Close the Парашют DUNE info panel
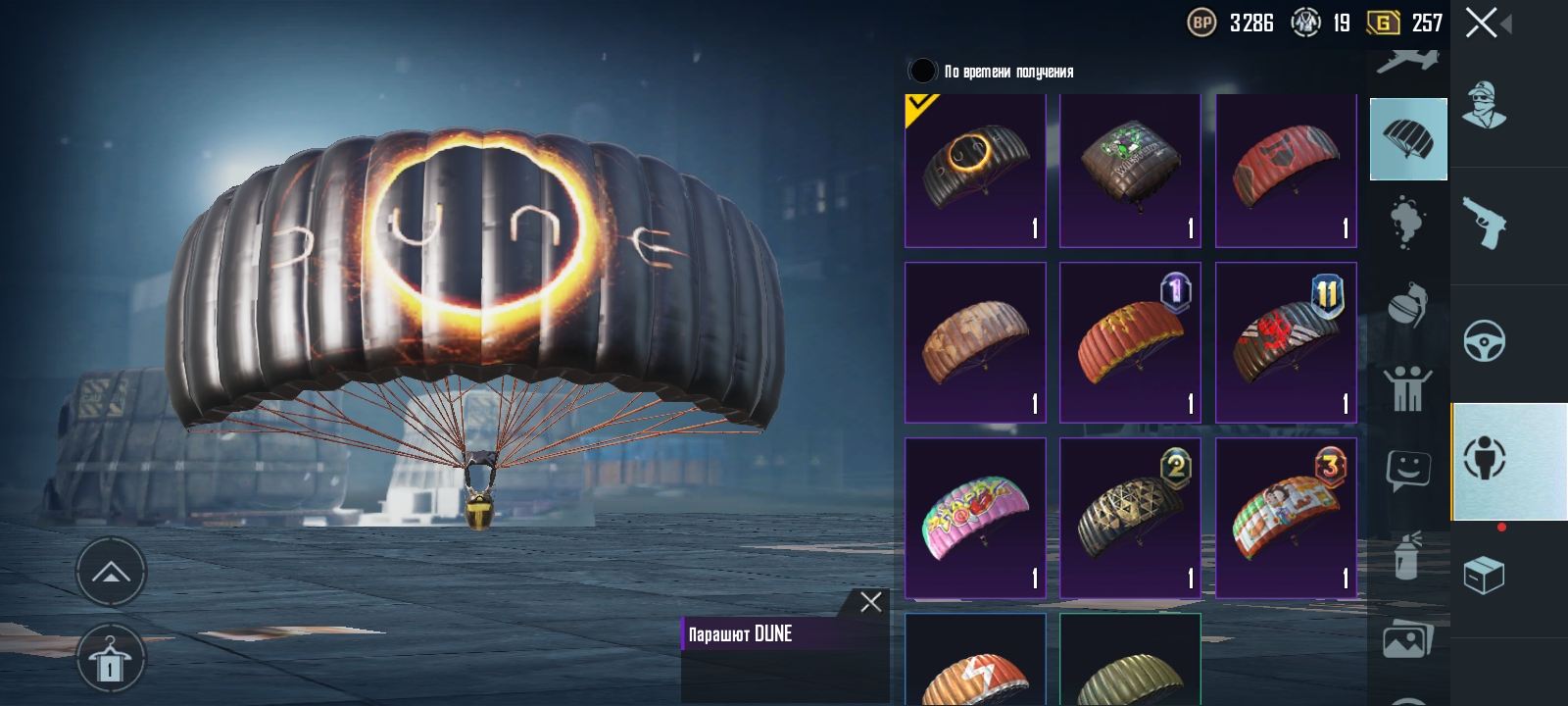This screenshot has height=706, width=1568. [x=870, y=602]
